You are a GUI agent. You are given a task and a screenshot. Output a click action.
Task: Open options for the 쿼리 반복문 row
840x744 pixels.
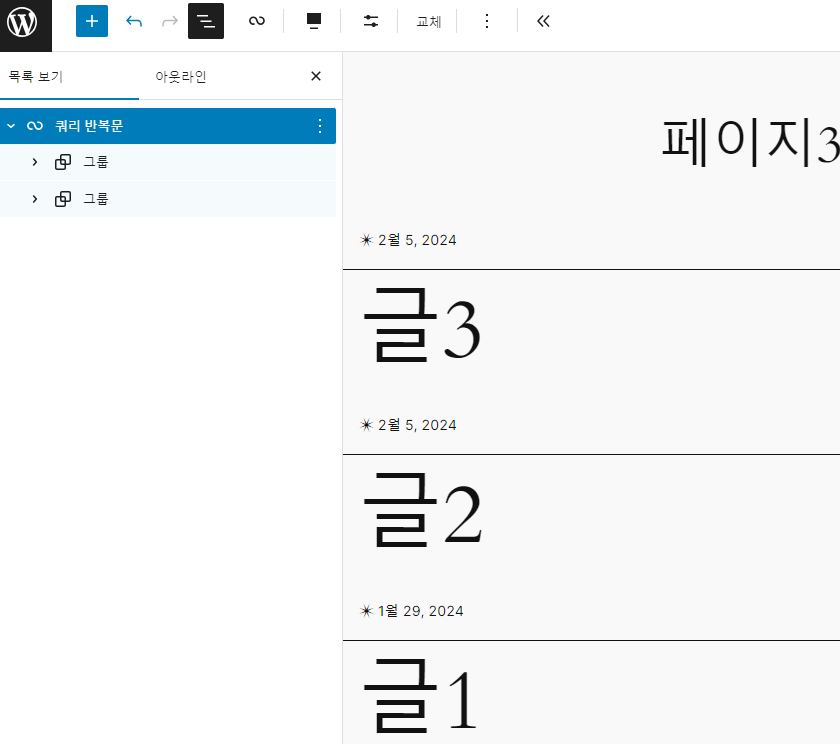[x=320, y=126]
